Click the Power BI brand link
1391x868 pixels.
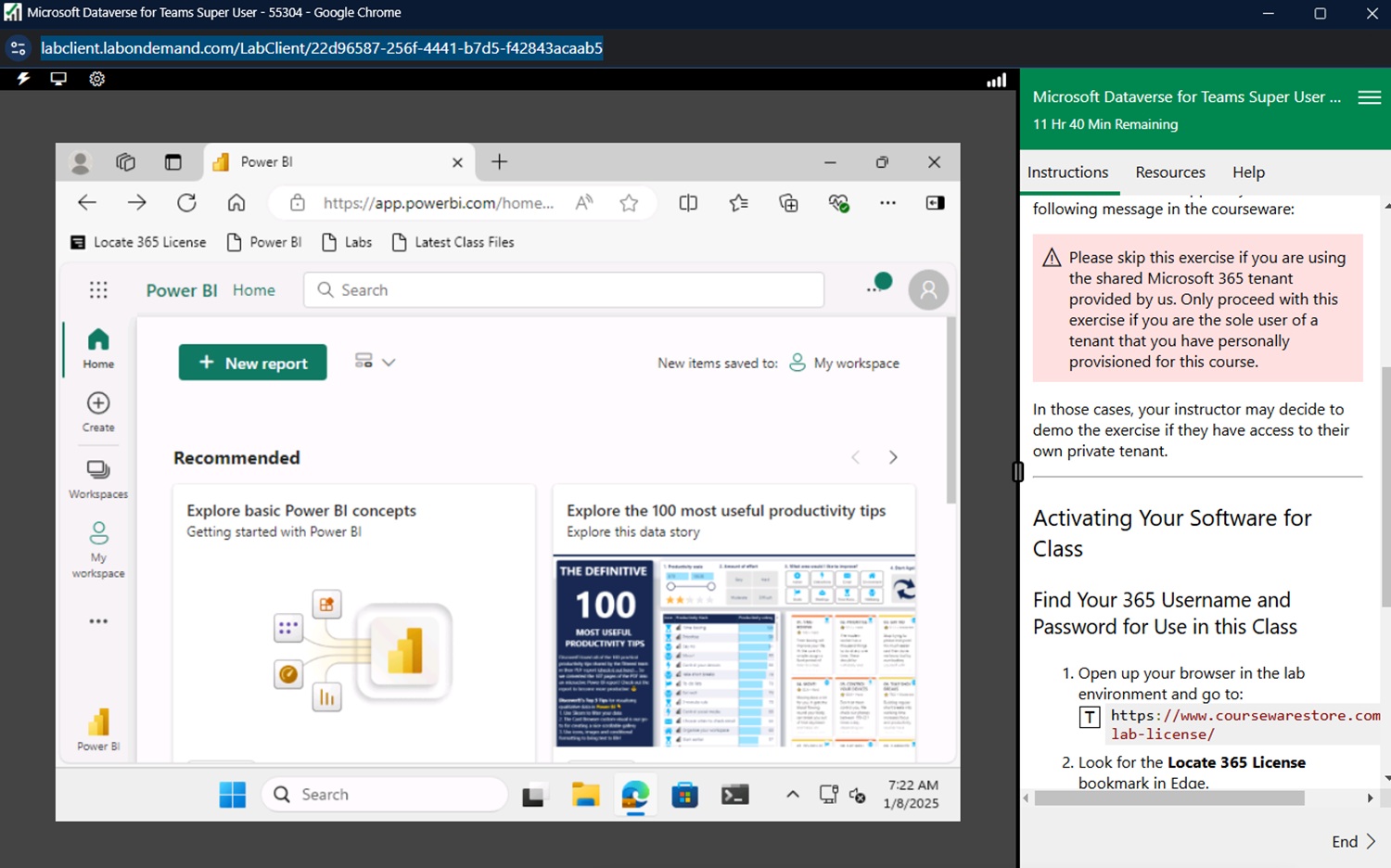(x=182, y=290)
